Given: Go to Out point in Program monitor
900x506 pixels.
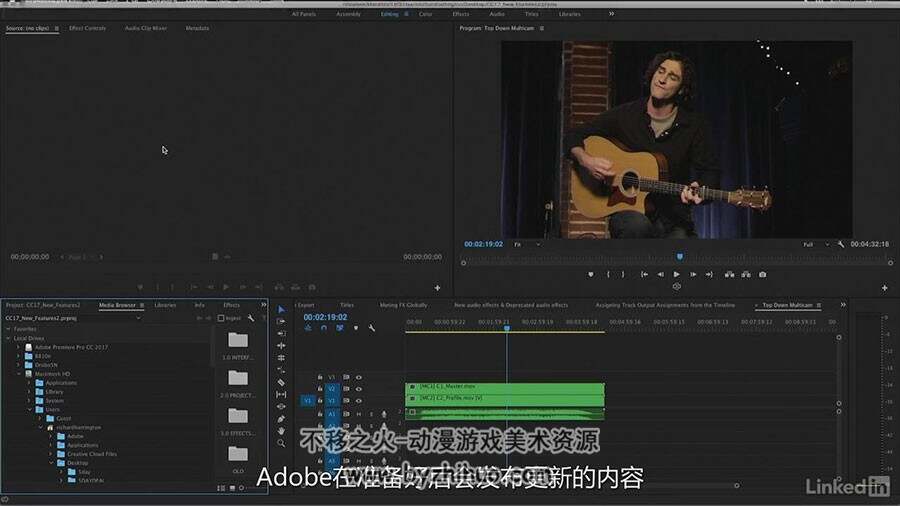Looking at the screenshot, I should pyautogui.click(x=709, y=274).
